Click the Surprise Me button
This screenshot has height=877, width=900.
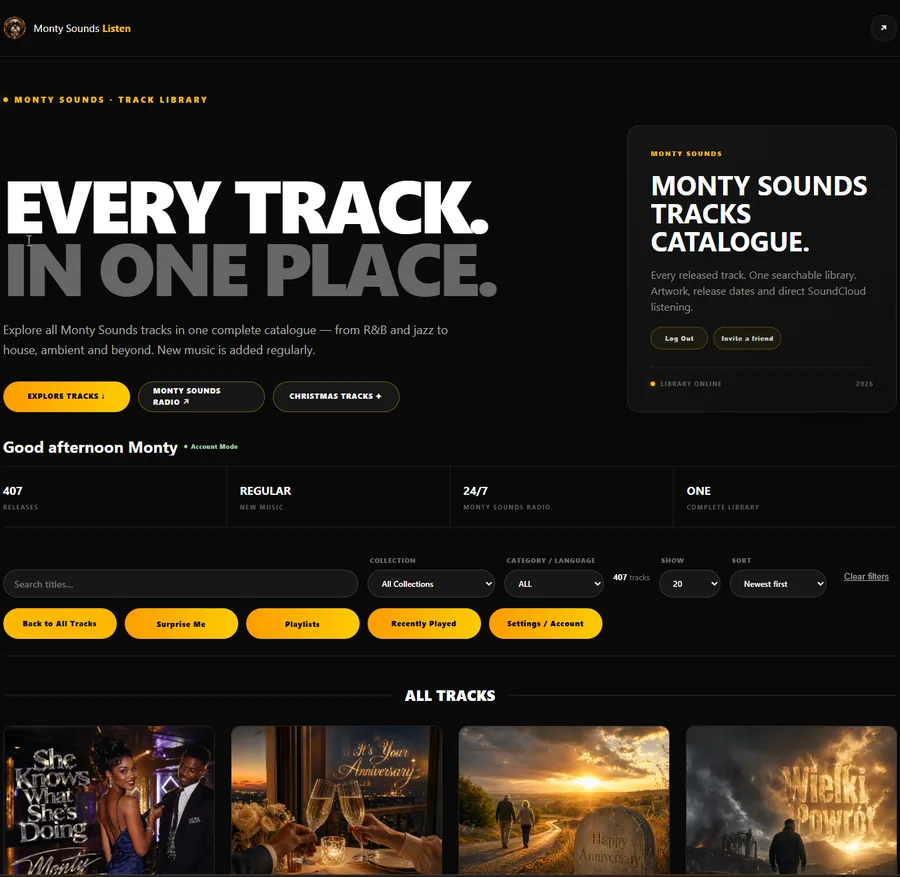click(x=181, y=624)
